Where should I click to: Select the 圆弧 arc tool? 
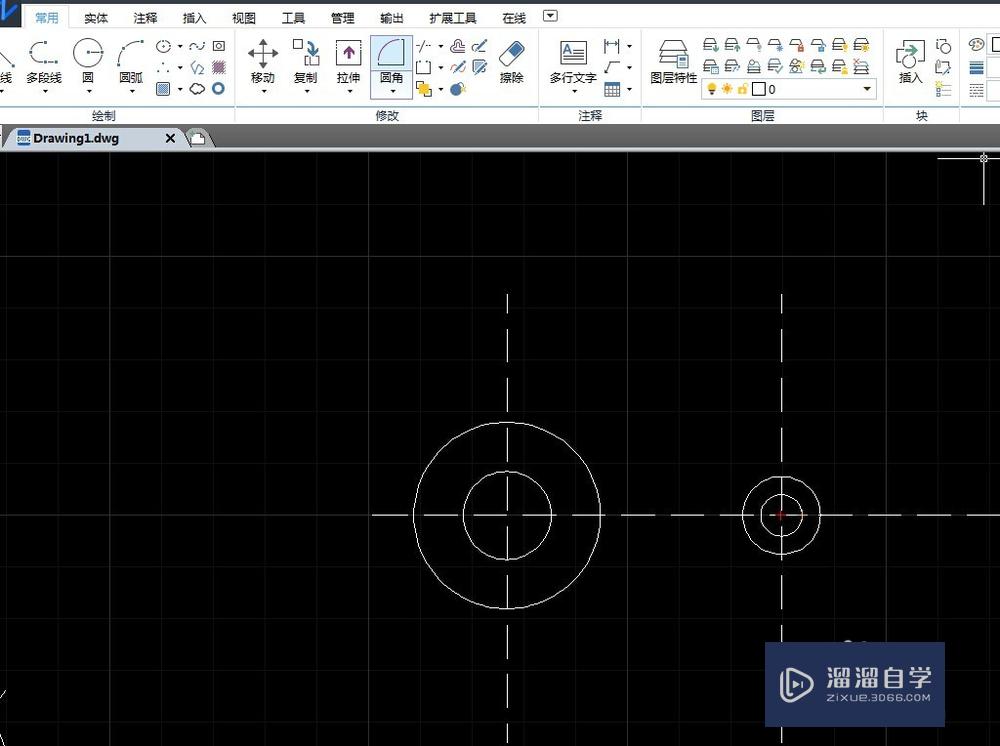tap(131, 62)
